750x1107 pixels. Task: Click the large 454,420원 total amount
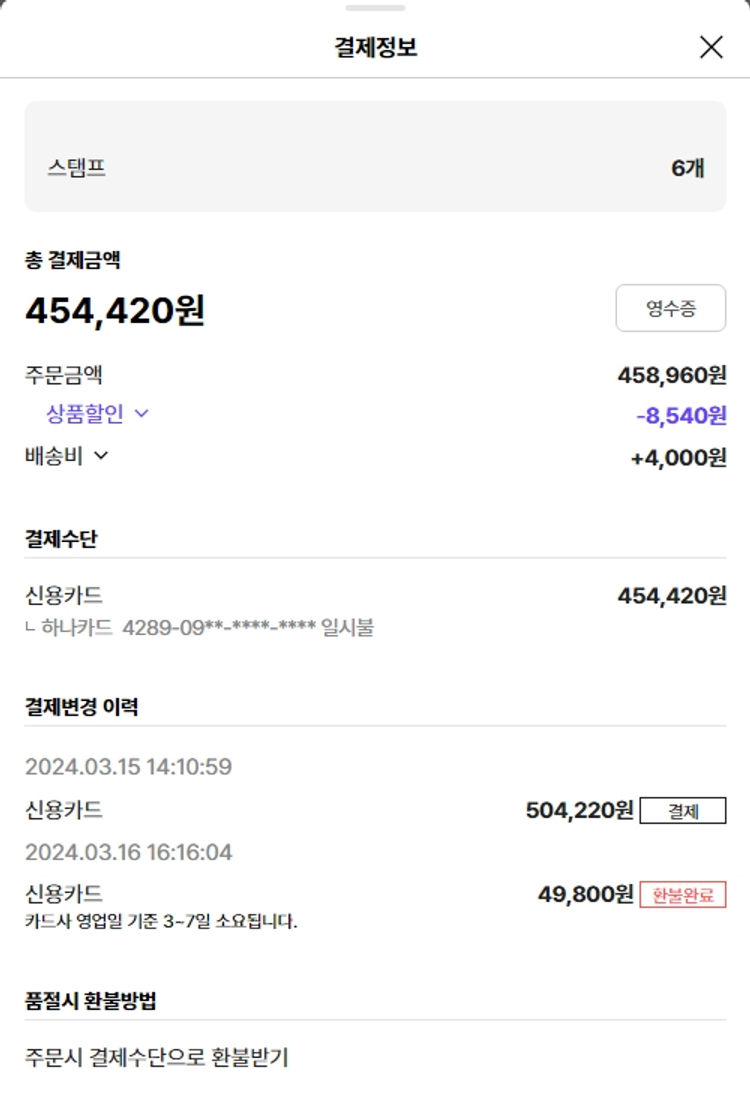[x=115, y=311]
